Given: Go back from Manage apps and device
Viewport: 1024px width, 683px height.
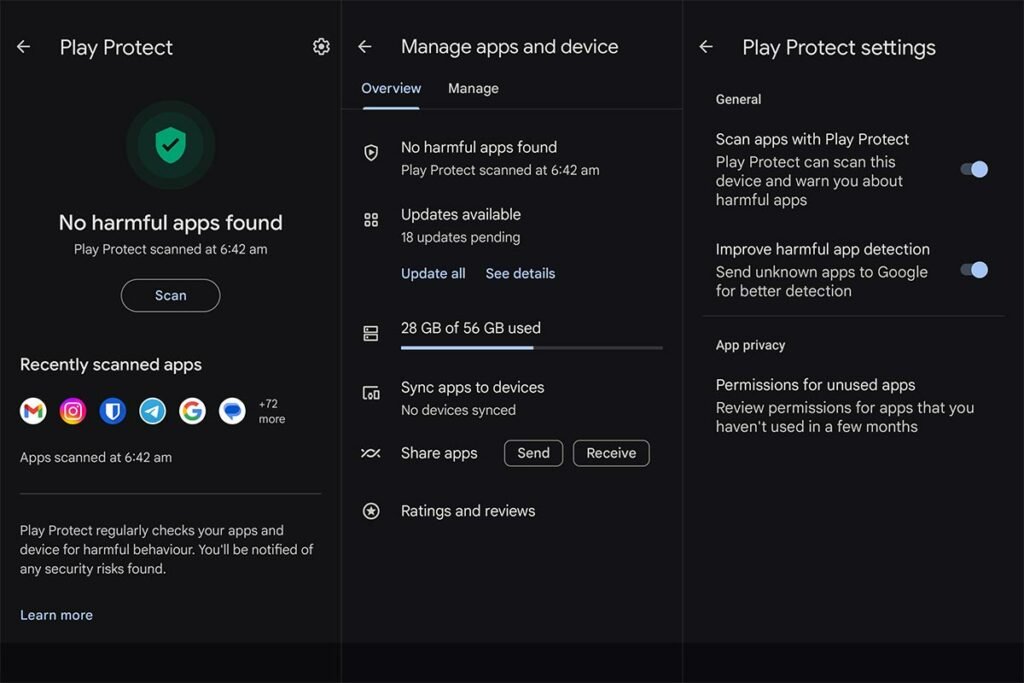Looking at the screenshot, I should [x=365, y=46].
